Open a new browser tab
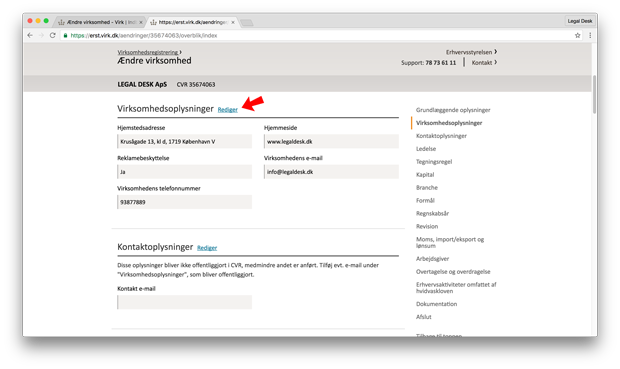Image resolution: width=620 pixels, height=369 pixels. pyautogui.click(x=247, y=23)
